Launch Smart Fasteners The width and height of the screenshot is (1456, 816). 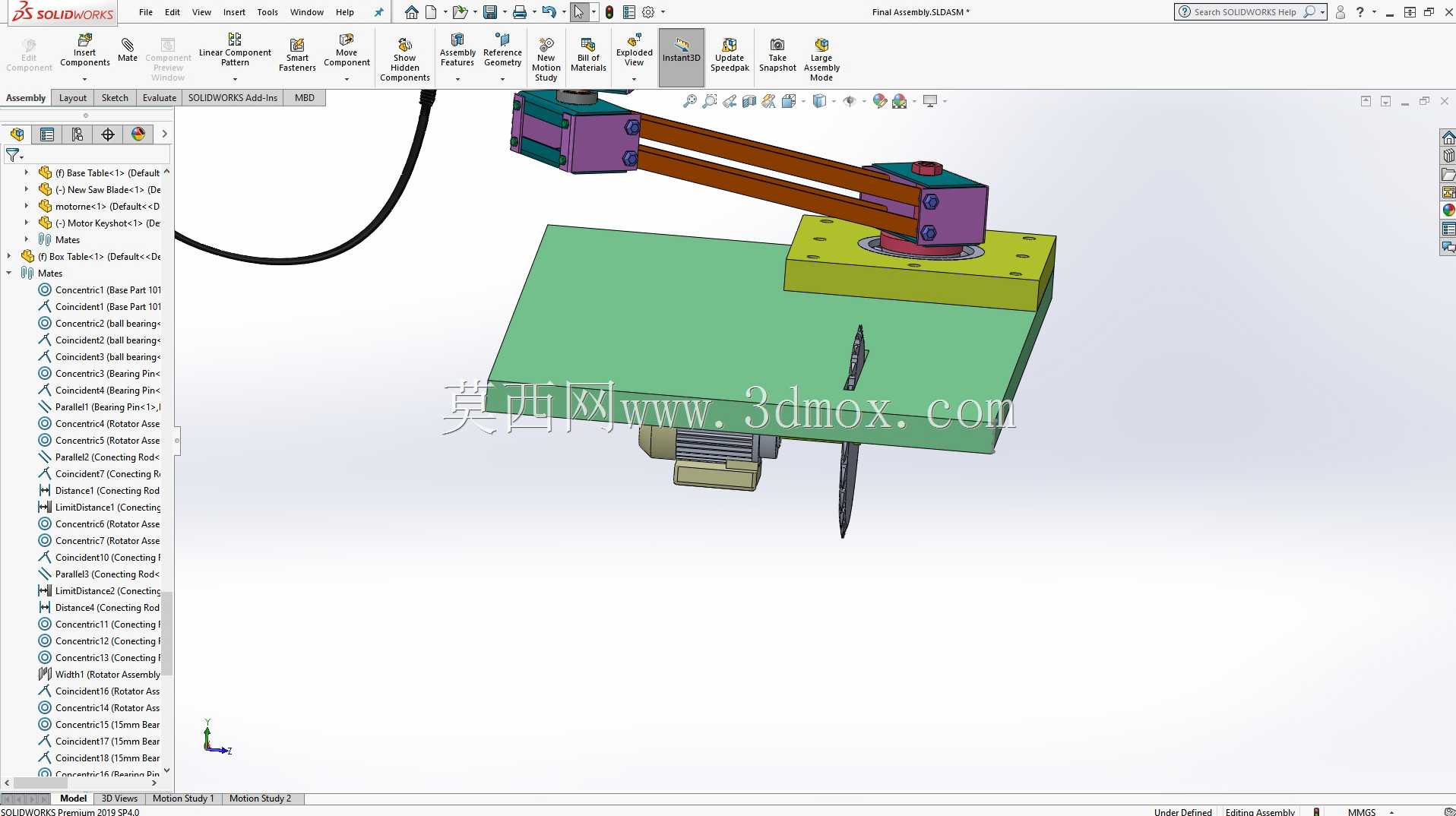click(297, 55)
